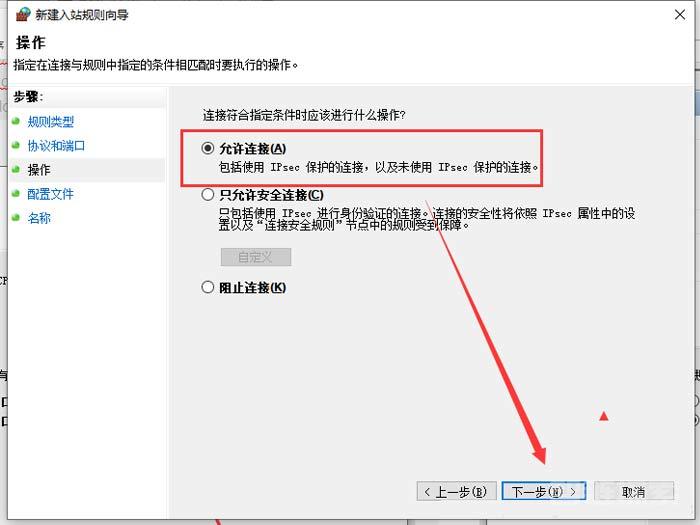Click green bullet beside 规则类型 step
This screenshot has width=700, height=525.
coord(16,121)
